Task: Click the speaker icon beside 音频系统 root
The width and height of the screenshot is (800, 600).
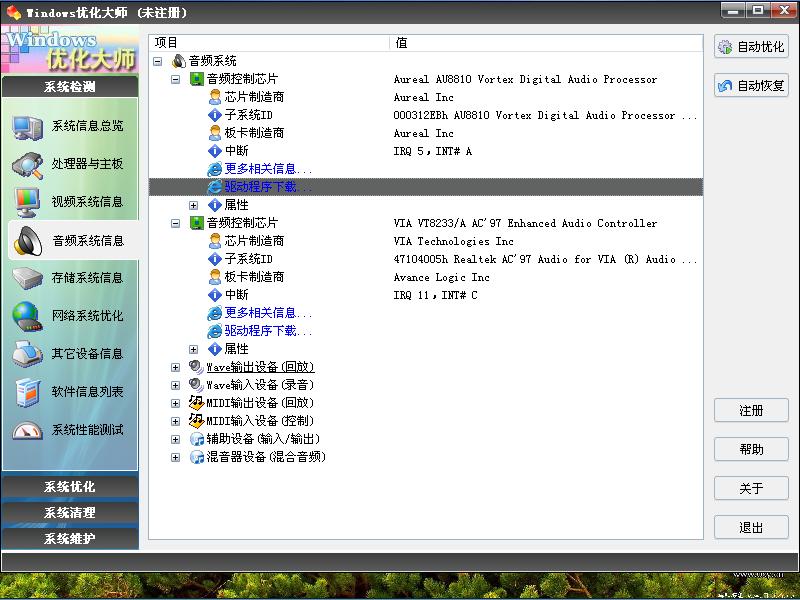Action: point(179,61)
